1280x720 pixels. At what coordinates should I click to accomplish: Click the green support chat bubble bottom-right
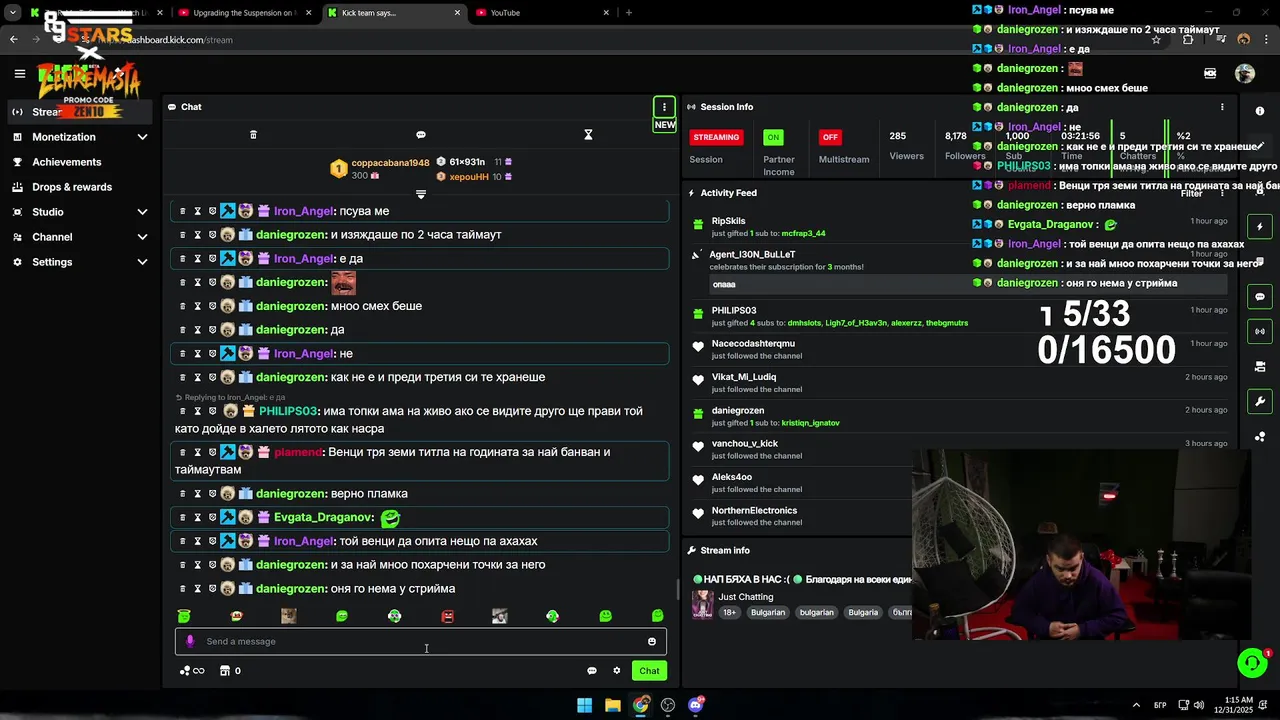(x=1251, y=663)
